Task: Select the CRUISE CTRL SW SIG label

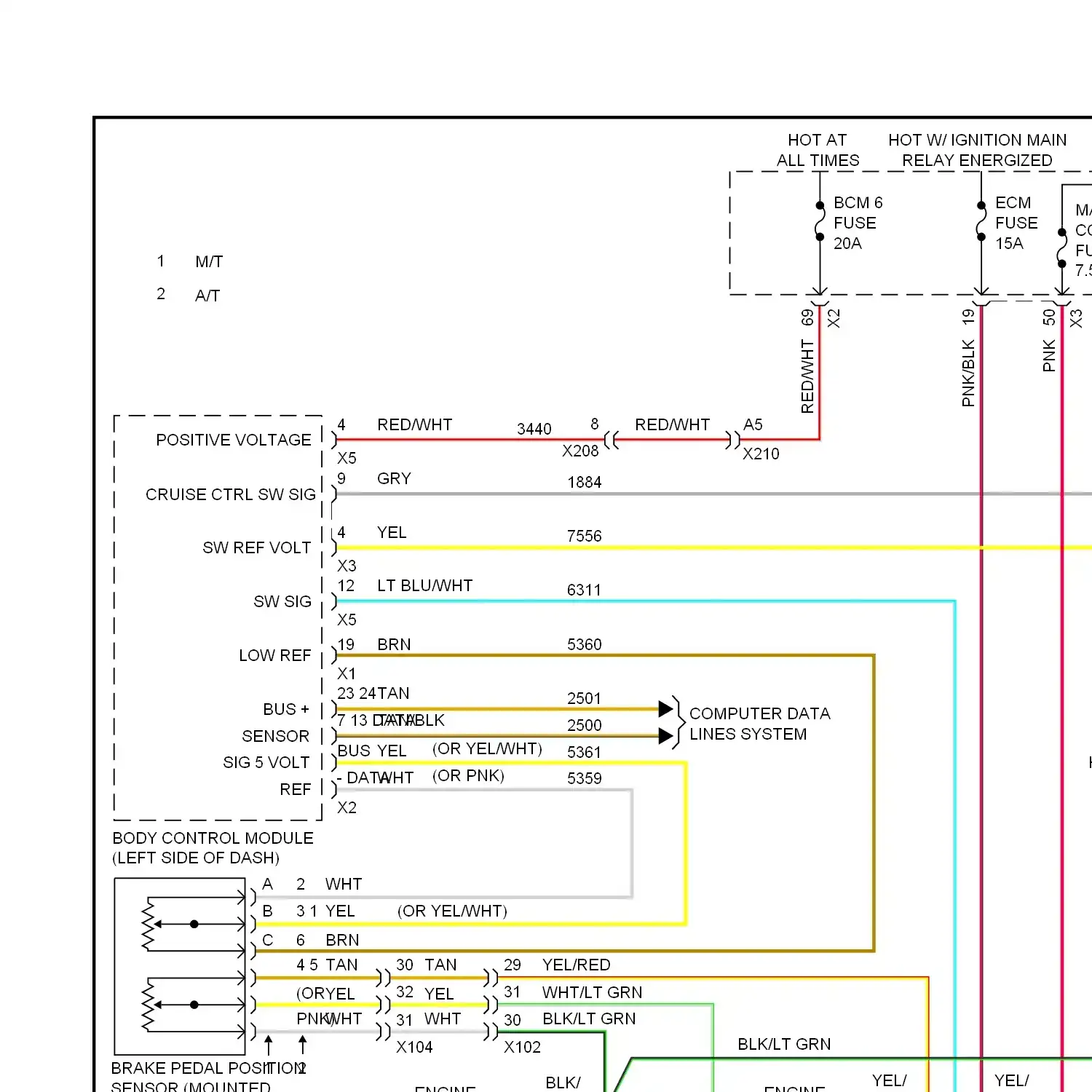Action: pos(231,494)
